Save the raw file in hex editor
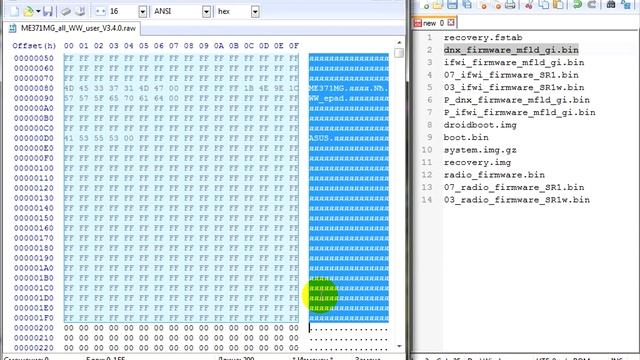Viewport: 640px width, 360px height. pos(48,11)
